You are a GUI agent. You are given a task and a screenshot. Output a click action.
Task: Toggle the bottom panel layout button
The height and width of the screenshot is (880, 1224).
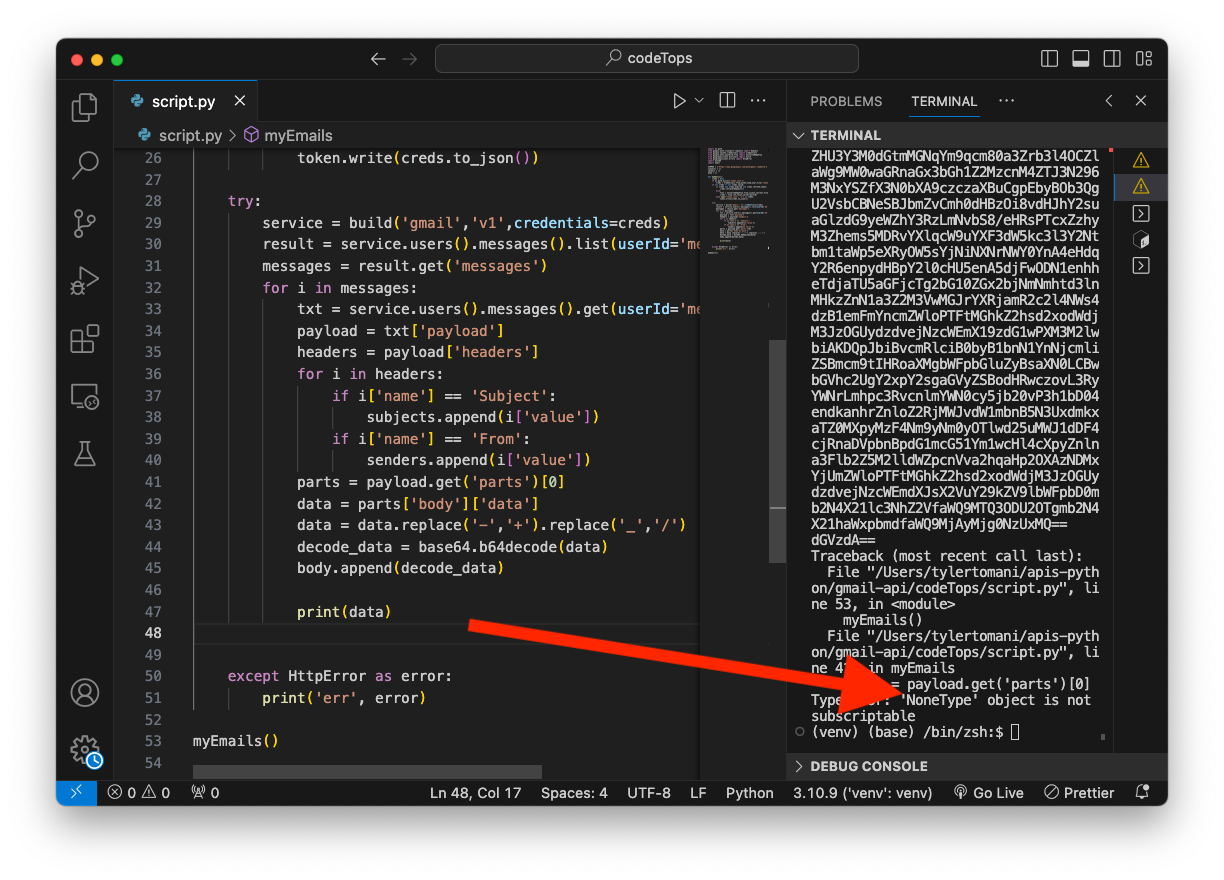[1080, 59]
